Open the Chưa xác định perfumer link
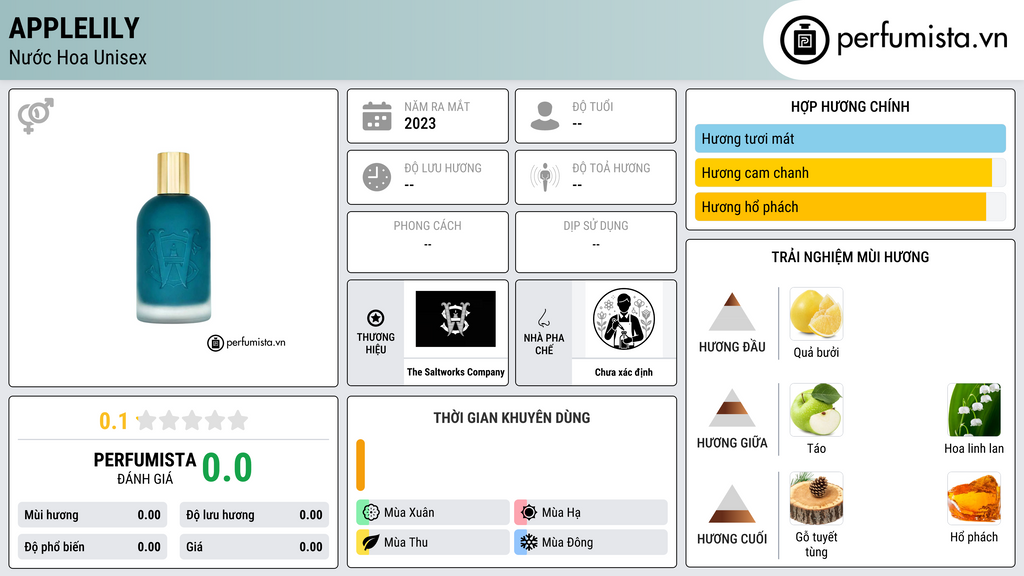1024x576 pixels. point(624,372)
